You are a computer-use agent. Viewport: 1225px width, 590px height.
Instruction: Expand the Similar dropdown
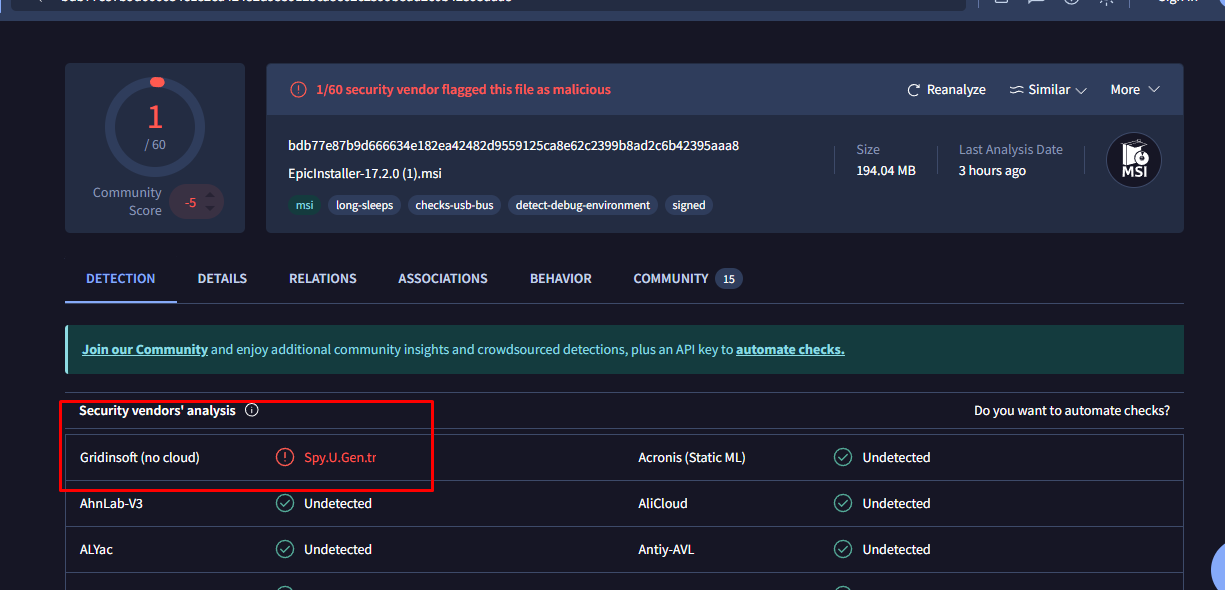(x=1047, y=90)
